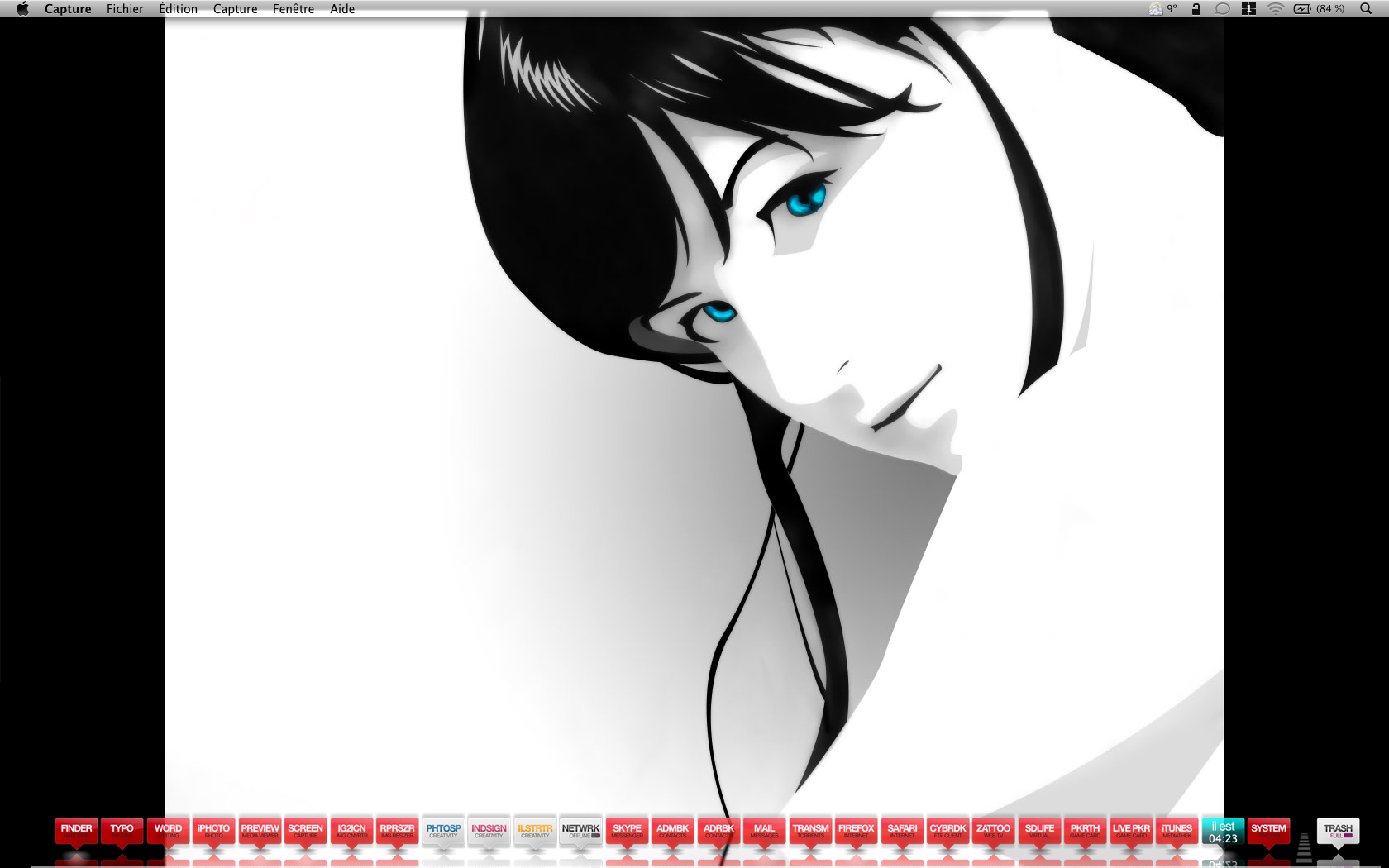Image resolution: width=1389 pixels, height=868 pixels.
Task: Click the battery (84 %) indicator
Action: point(1319,9)
